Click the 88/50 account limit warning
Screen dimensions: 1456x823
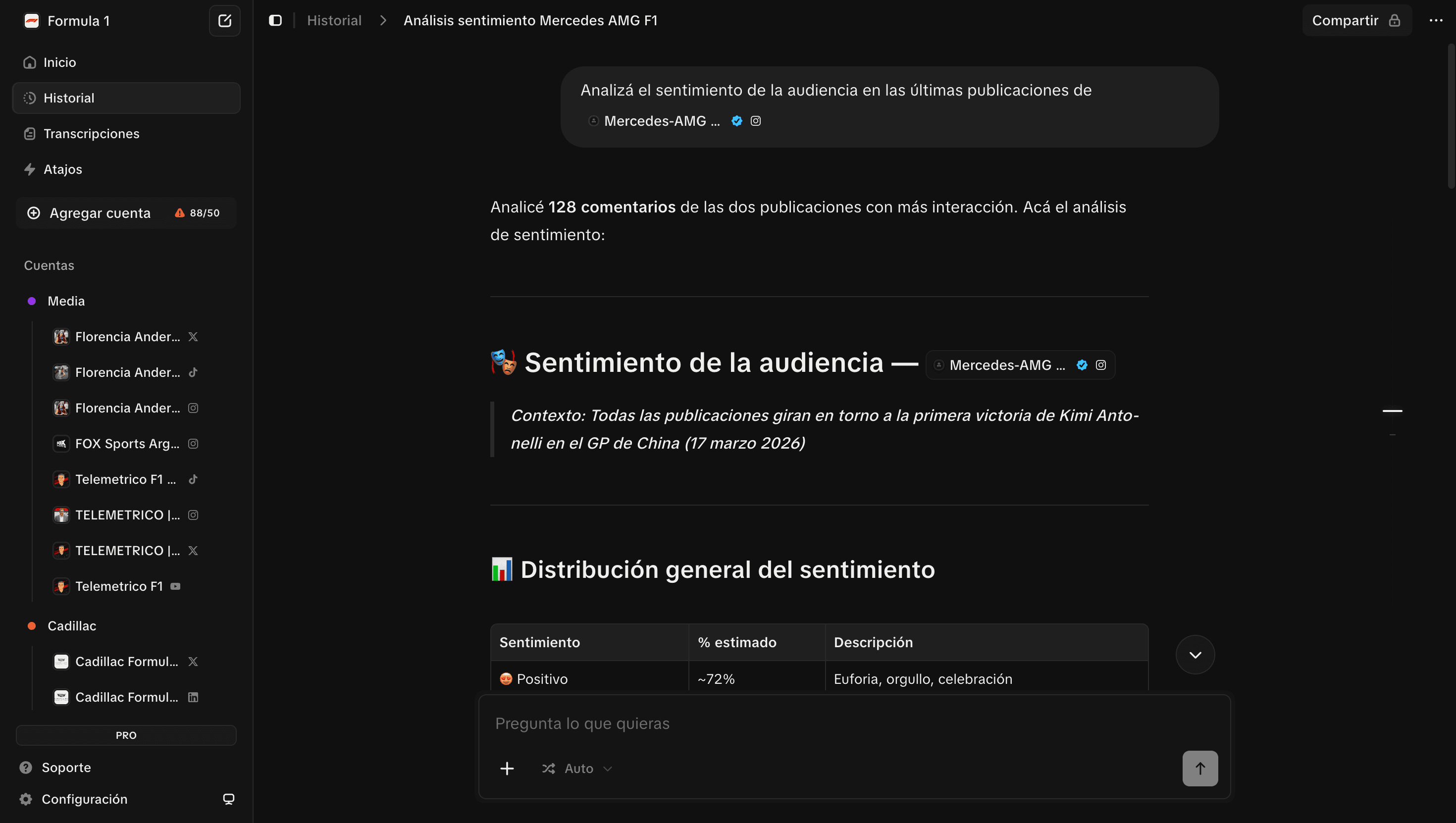pos(197,213)
